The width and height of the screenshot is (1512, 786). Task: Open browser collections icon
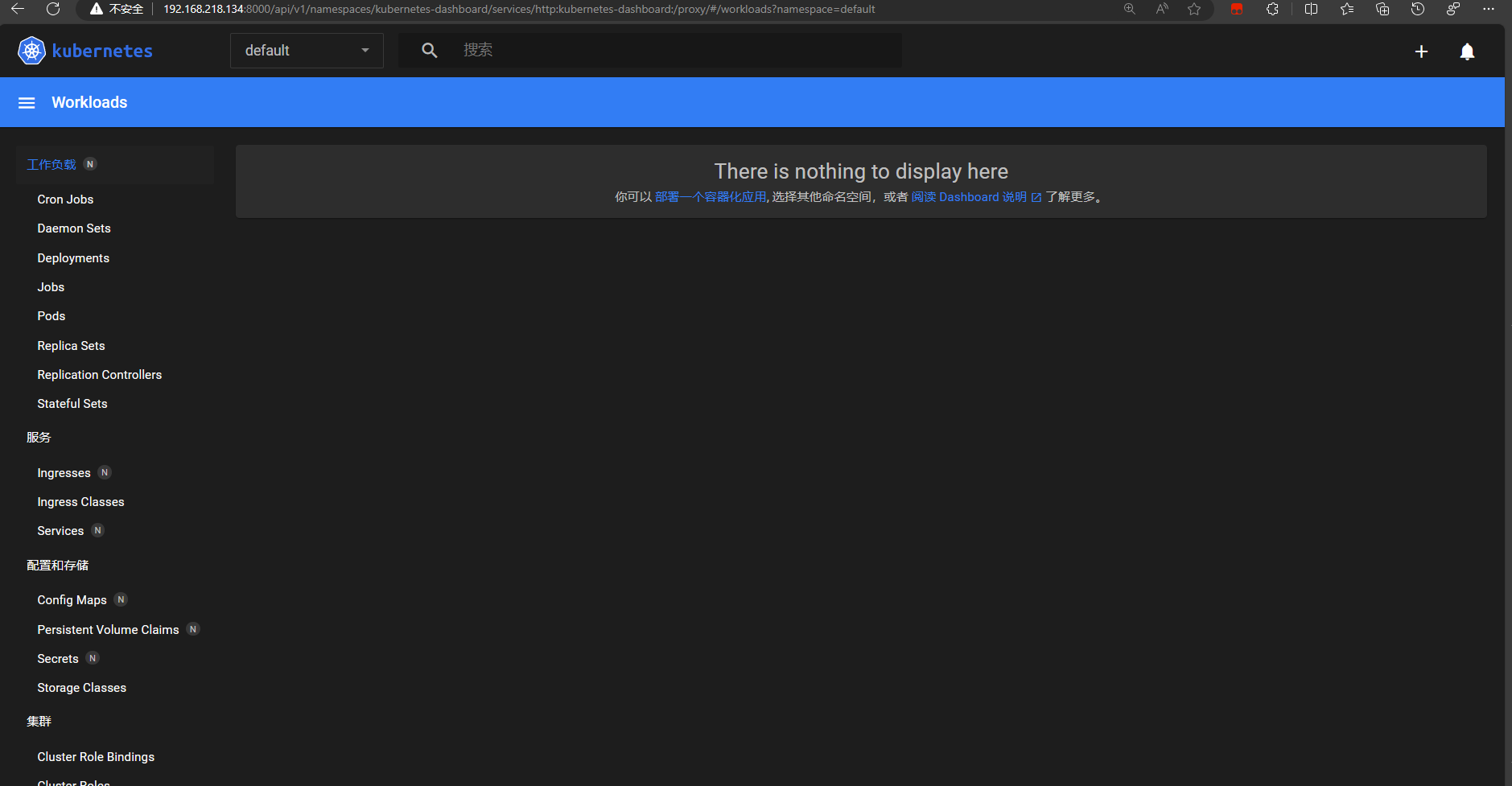[1382, 9]
